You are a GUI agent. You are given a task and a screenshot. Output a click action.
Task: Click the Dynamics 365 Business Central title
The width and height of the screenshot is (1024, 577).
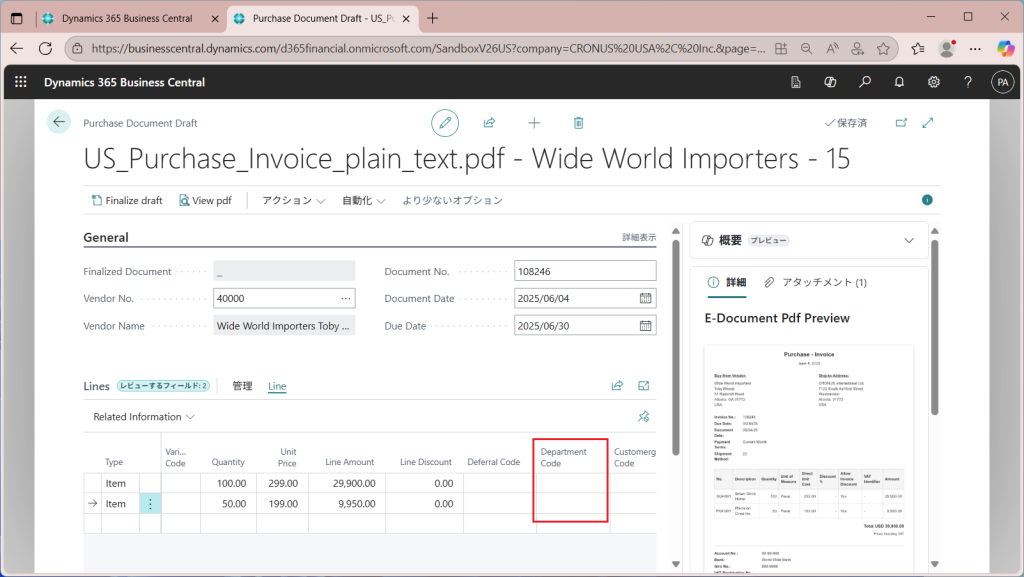point(124,82)
